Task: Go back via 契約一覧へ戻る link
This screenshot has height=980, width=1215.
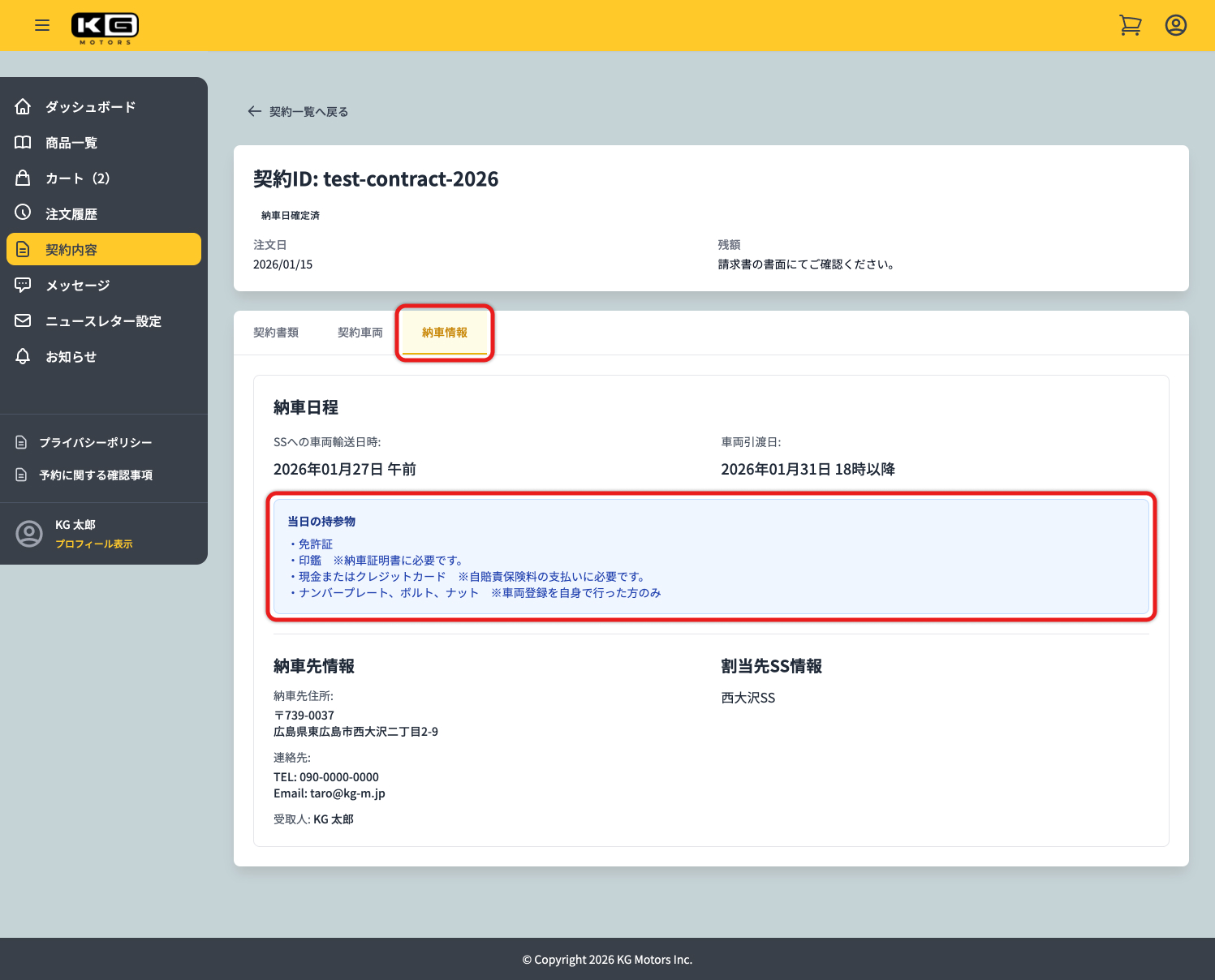Action: coord(299,112)
